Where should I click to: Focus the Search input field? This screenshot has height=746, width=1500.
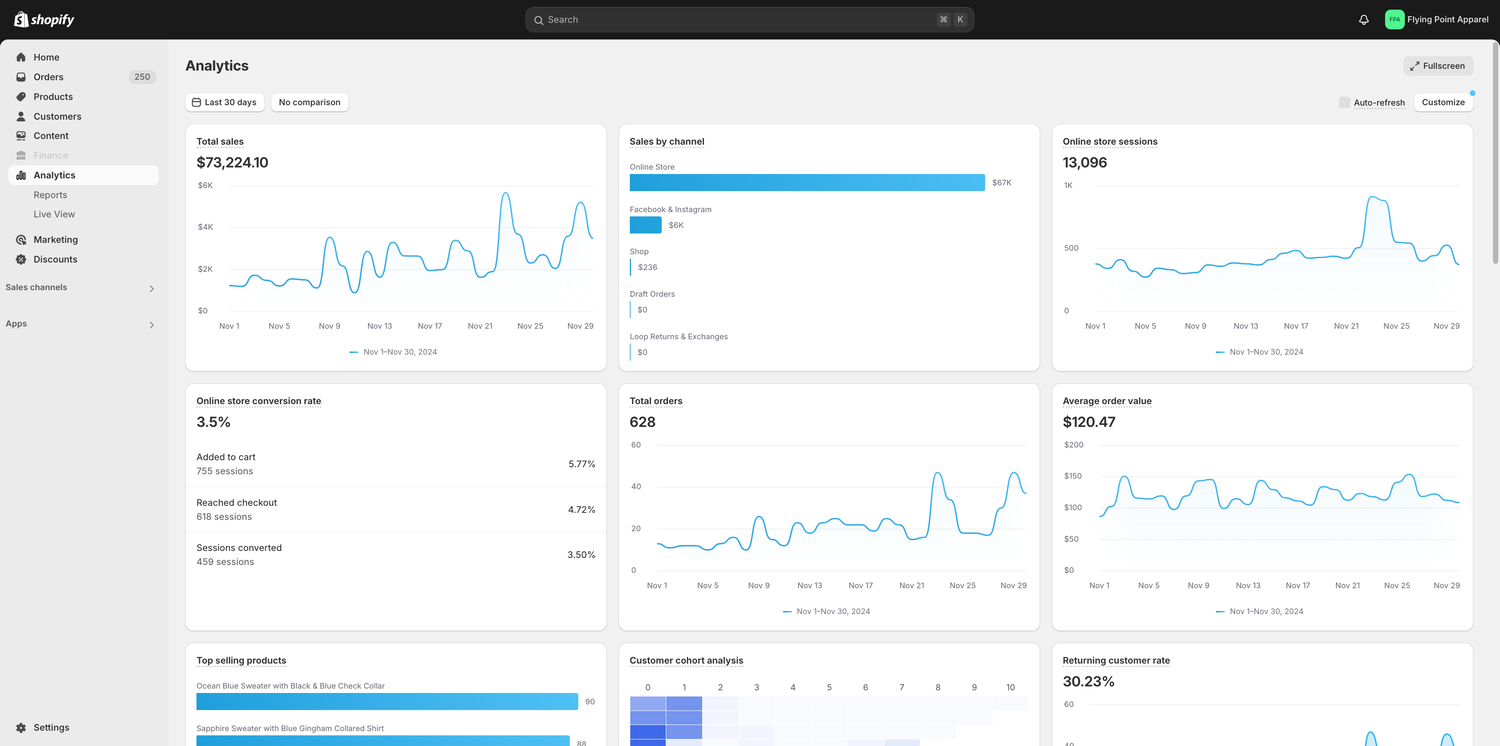[x=749, y=20]
